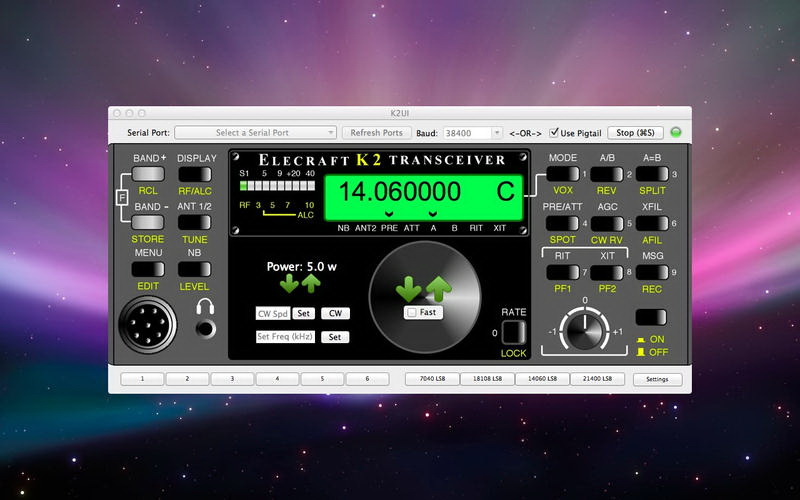Enable the Fast tuning checkbox
The image size is (800, 500).
(410, 312)
